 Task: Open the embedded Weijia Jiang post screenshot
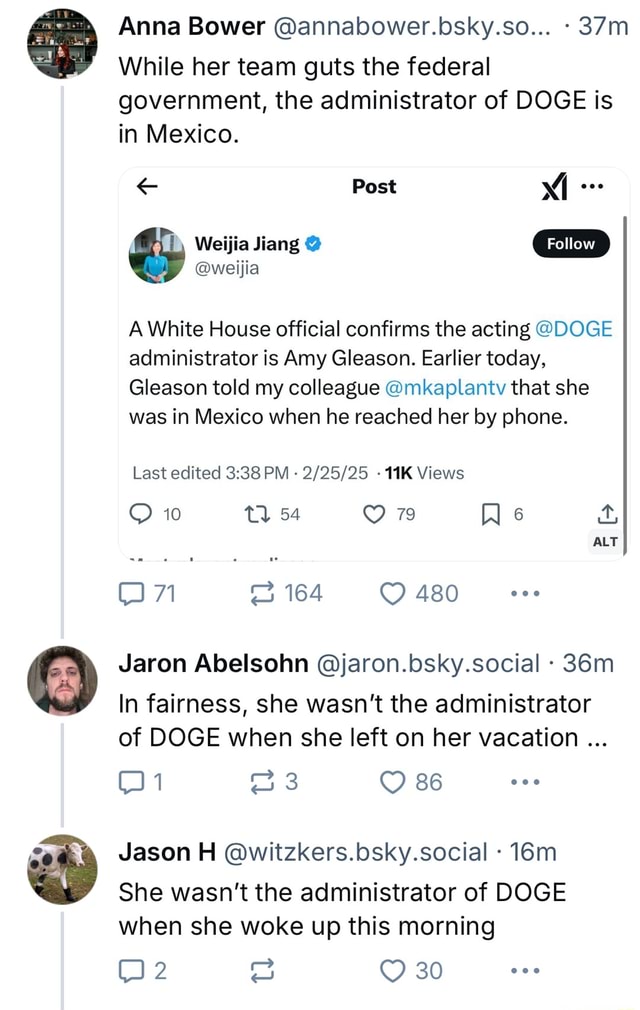pyautogui.click(x=373, y=400)
